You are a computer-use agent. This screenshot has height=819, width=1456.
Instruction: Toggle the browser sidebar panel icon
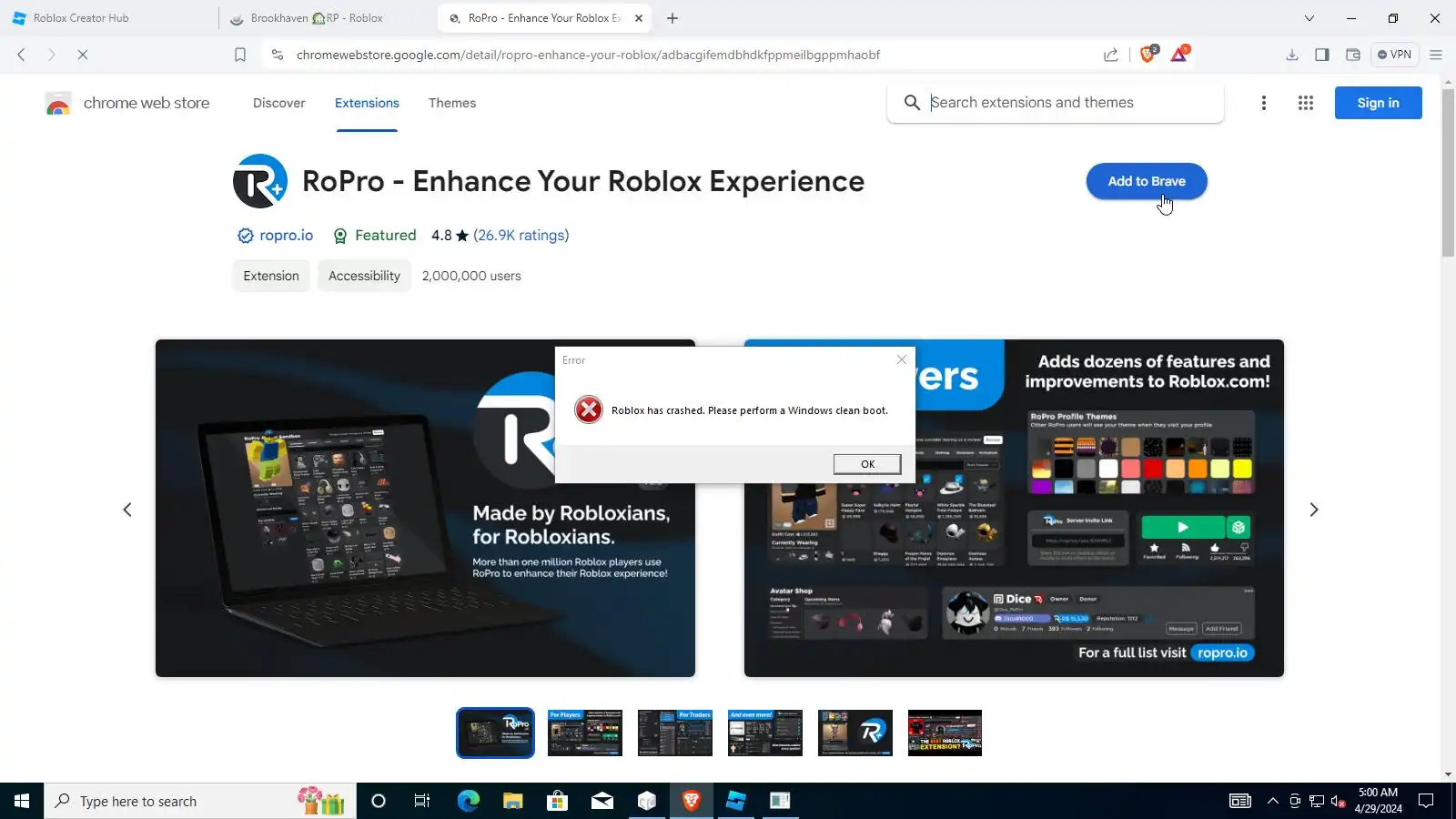point(1322,55)
